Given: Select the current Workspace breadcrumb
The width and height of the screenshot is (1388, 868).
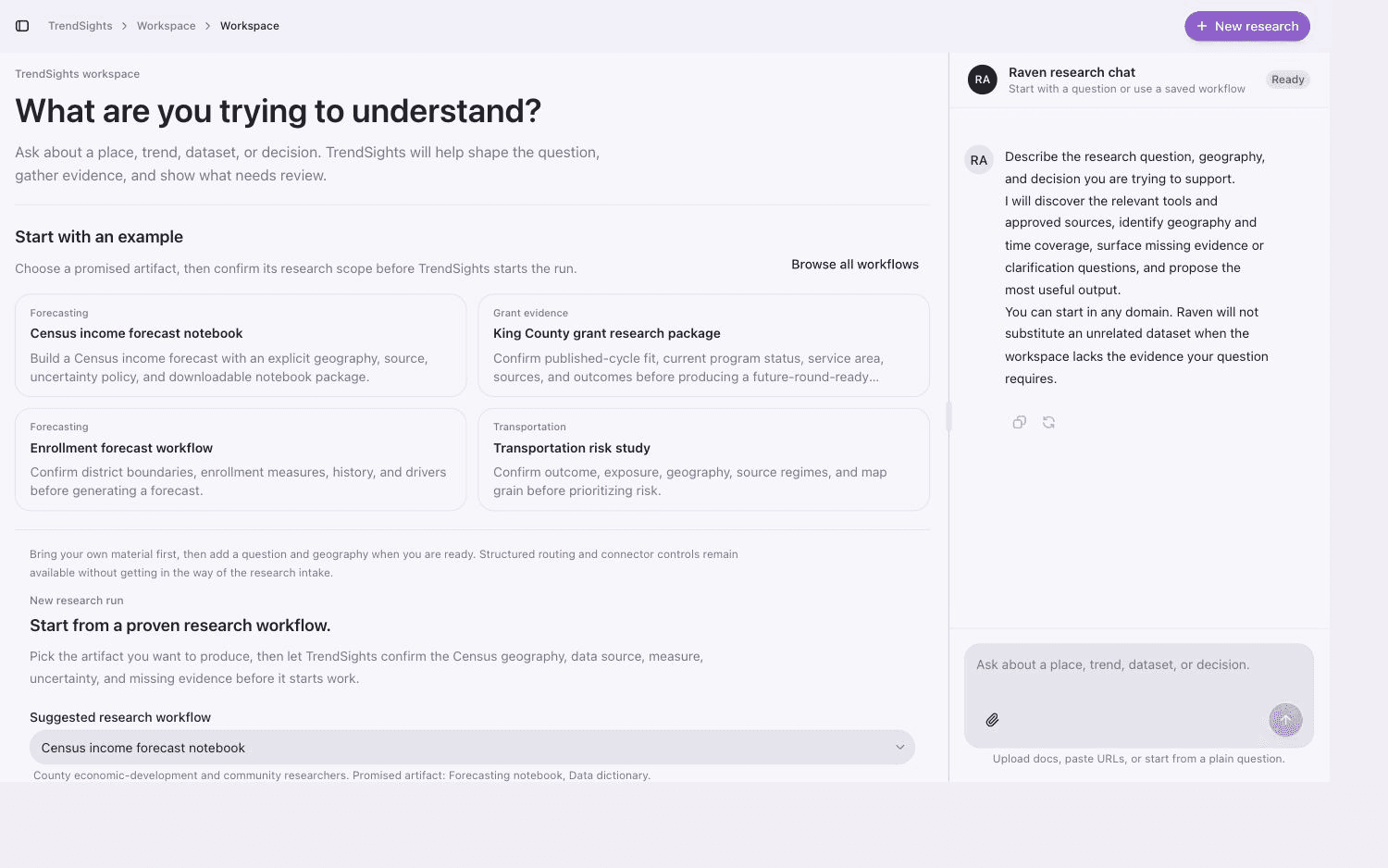Looking at the screenshot, I should 250,26.
